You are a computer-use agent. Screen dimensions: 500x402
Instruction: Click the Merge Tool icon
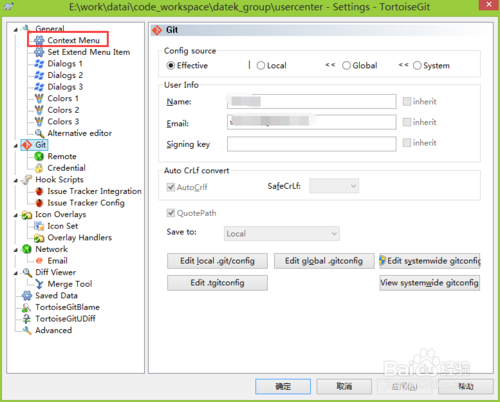pyautogui.click(x=39, y=284)
